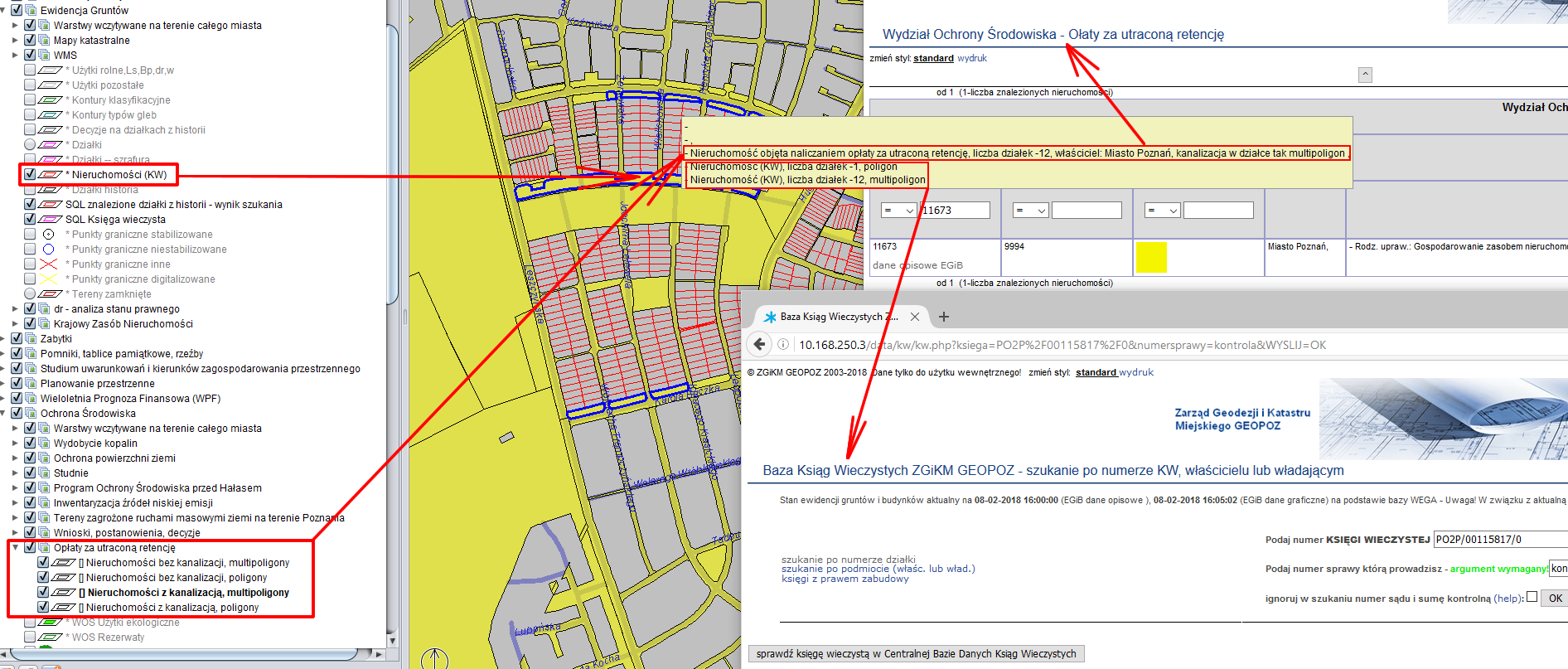
Task: Click the Opłaty za utraconą retencję group icon
Action: click(x=44, y=548)
